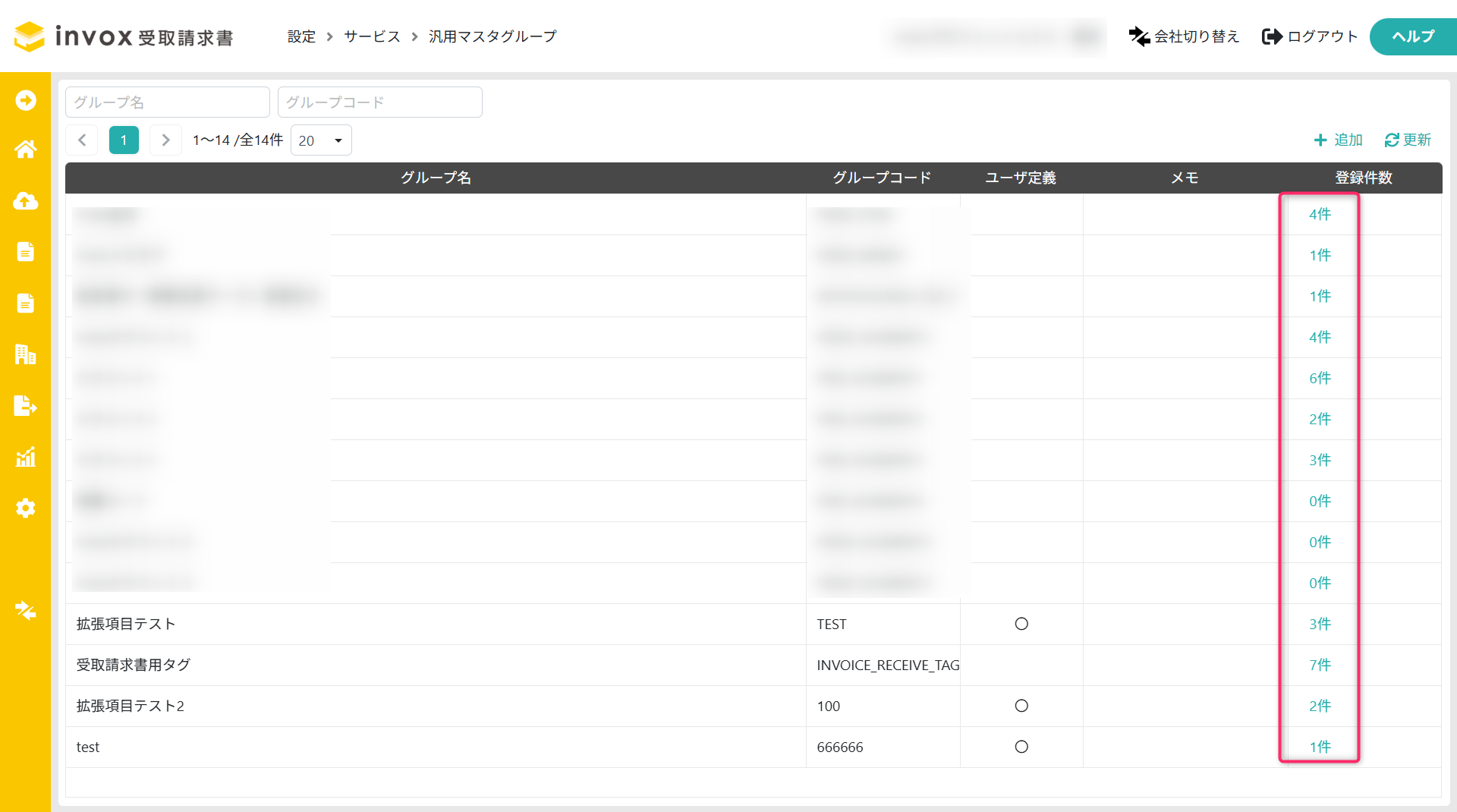The image size is (1457, 812).
Task: Click user-defined circle for test row
Action: tap(1021, 747)
